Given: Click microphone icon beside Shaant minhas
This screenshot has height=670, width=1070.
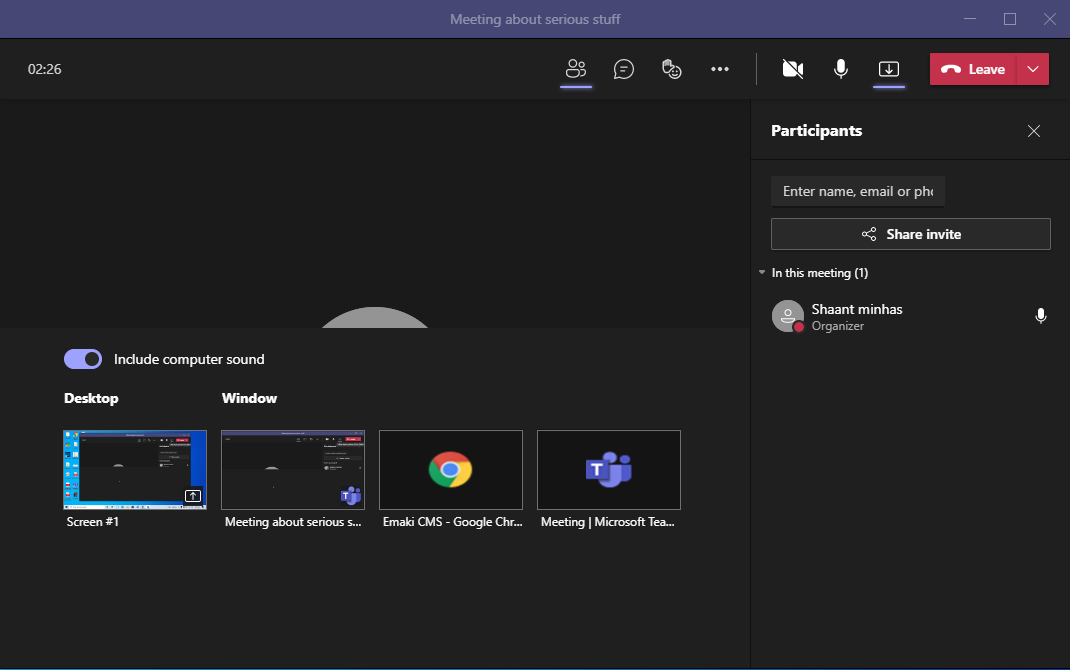Looking at the screenshot, I should tap(1041, 316).
